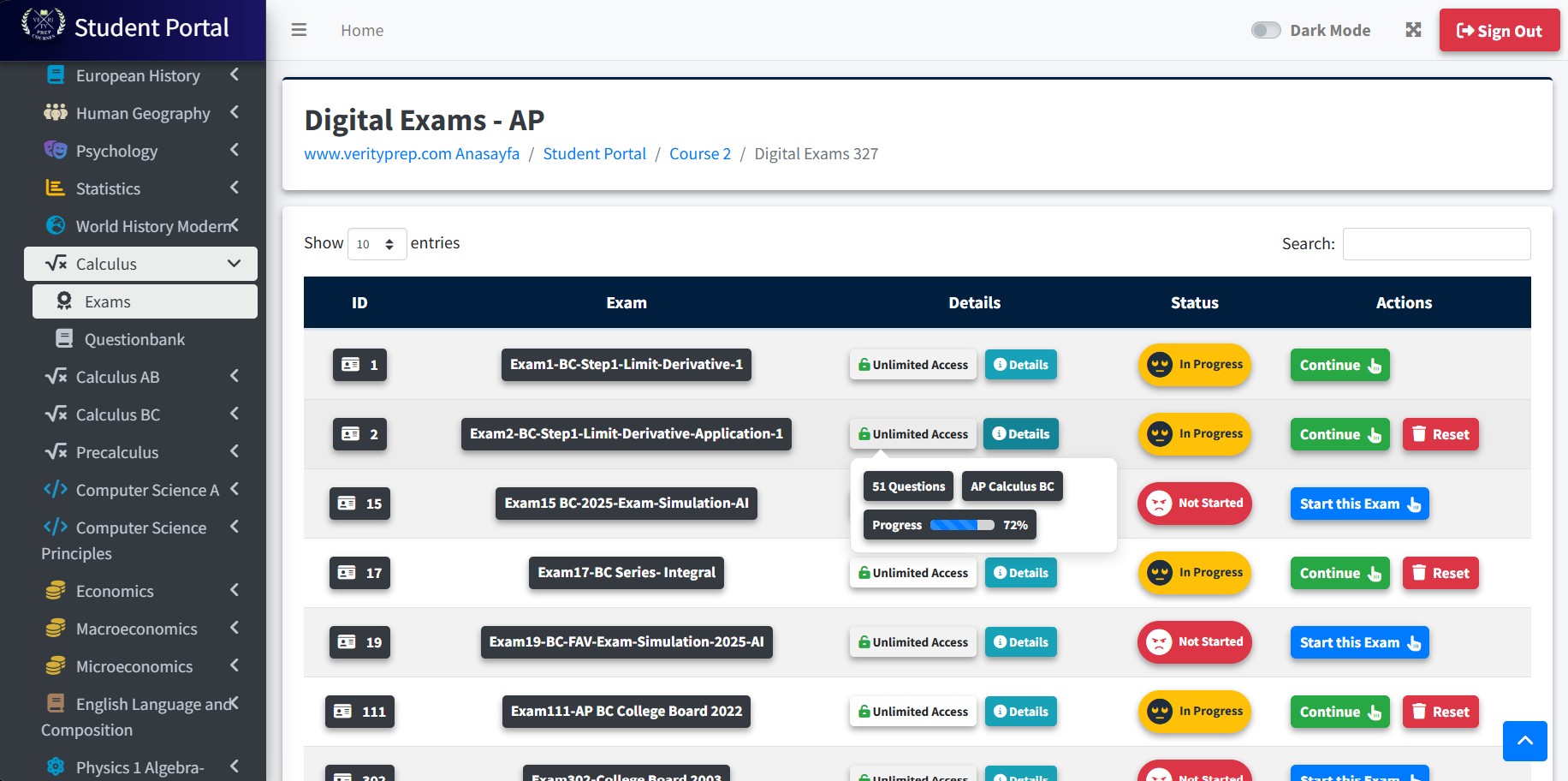This screenshot has width=1568, height=781.
Task: Click the Sign Out button
Action: pos(1499,31)
